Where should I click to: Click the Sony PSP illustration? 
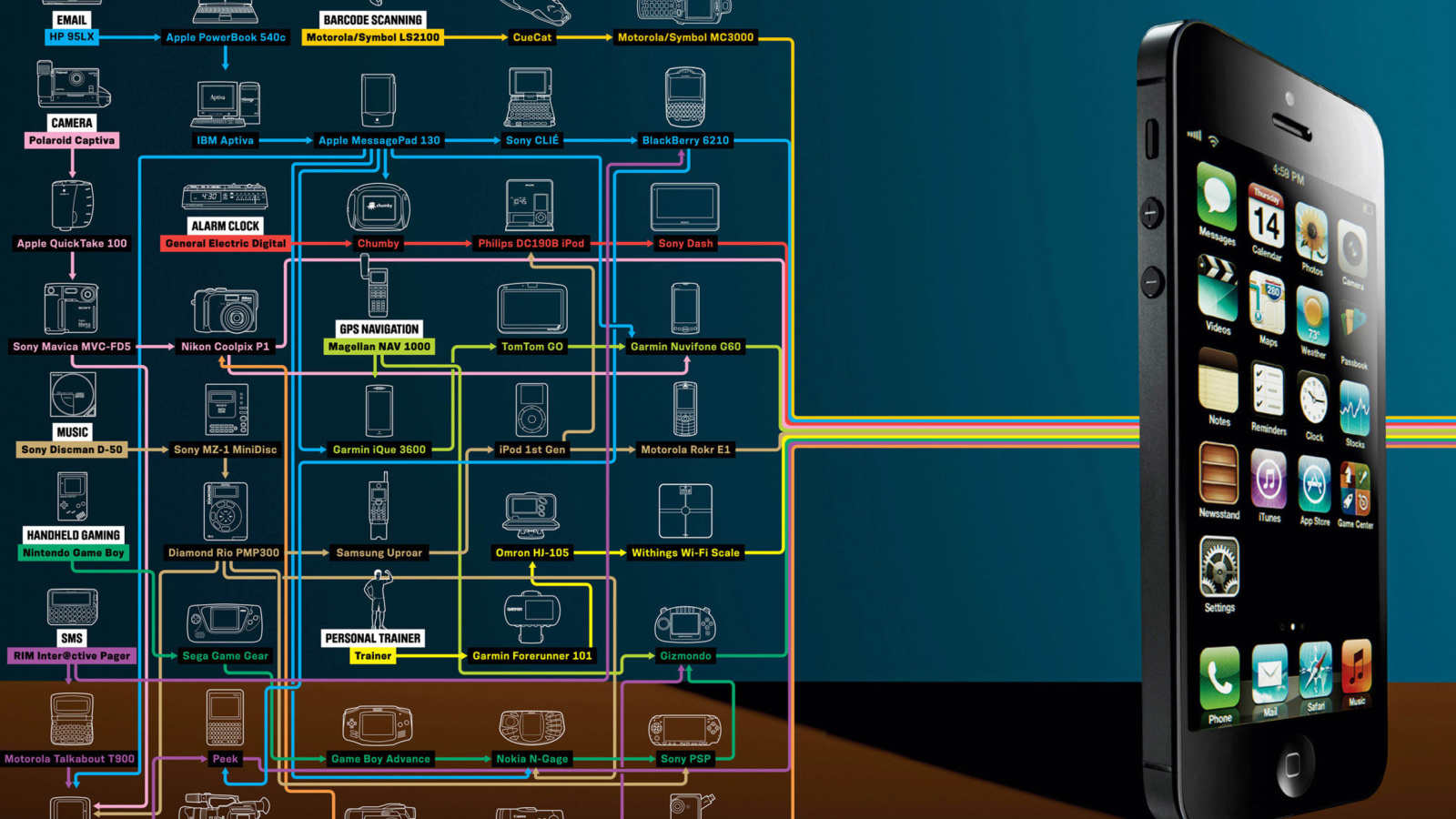(685, 730)
